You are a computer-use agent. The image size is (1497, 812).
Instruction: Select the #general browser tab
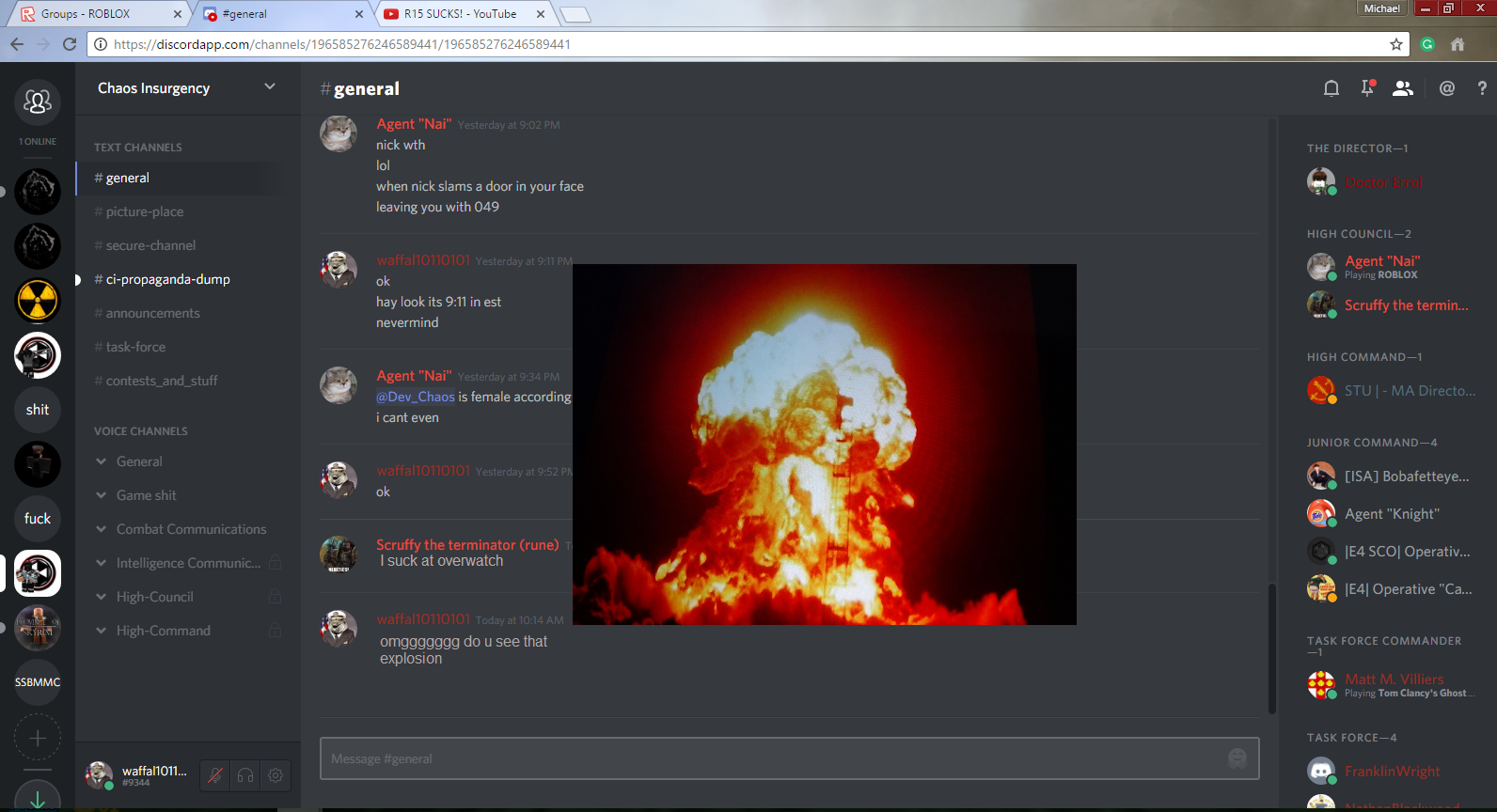click(x=282, y=14)
